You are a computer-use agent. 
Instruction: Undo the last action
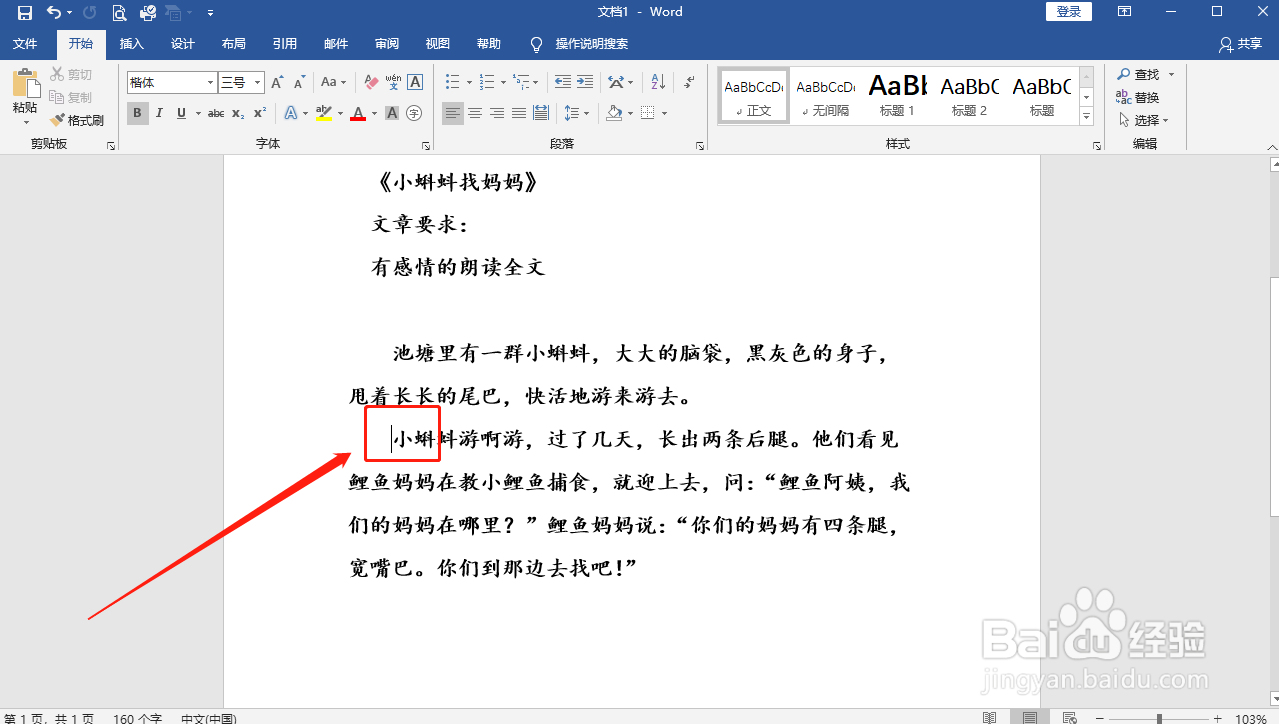click(54, 12)
